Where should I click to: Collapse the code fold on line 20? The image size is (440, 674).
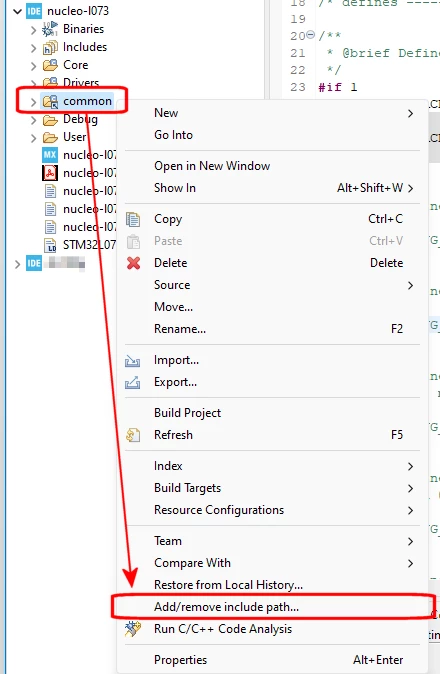[x=311, y=35]
